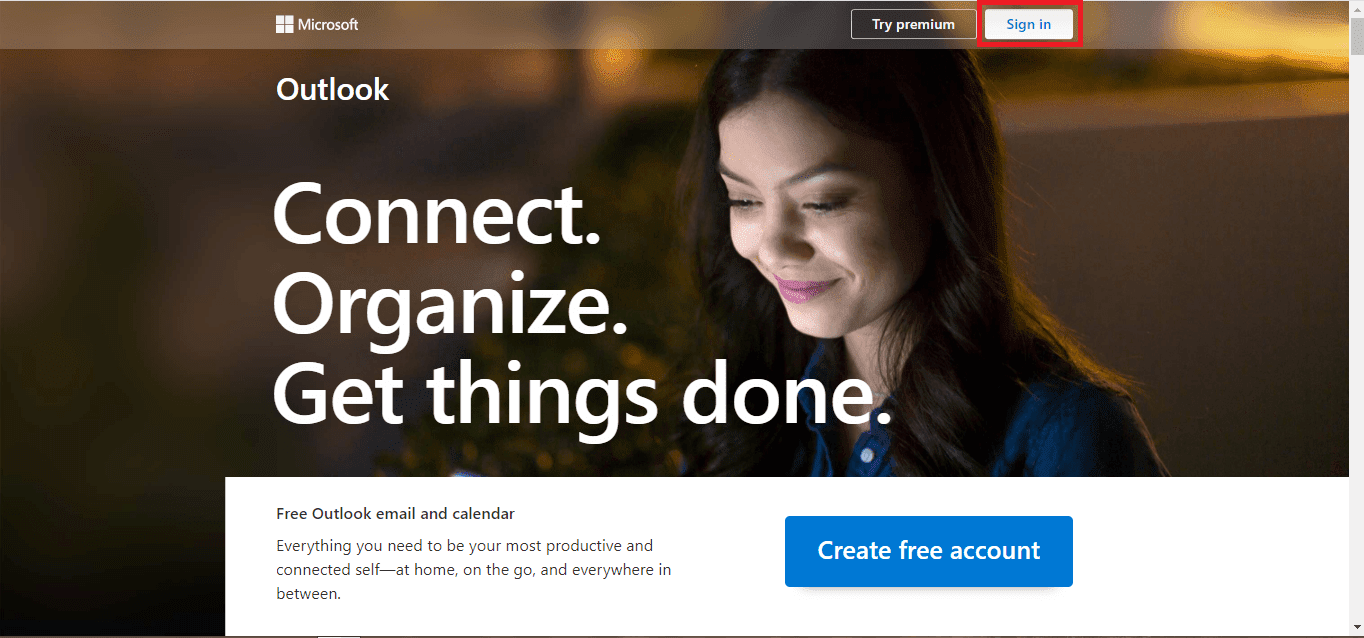
Task: Click 'Free Outlook email and calendar' text
Action: (395, 514)
